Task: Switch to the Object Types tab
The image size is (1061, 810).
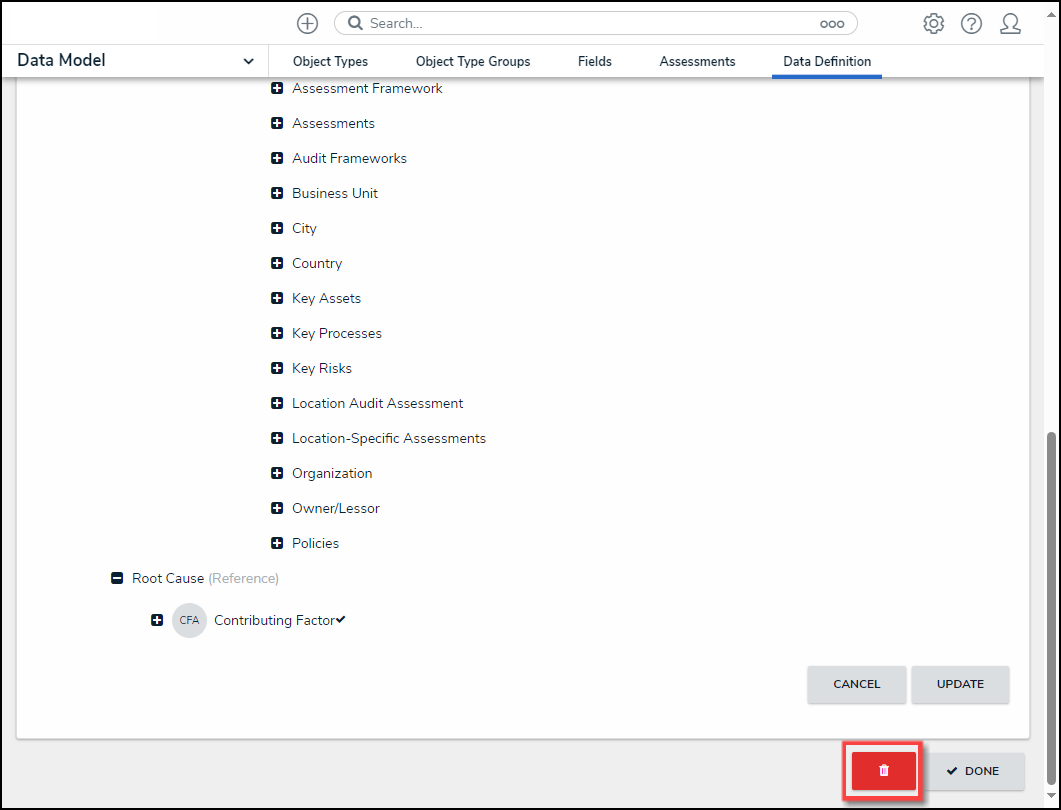Action: pyautogui.click(x=330, y=62)
